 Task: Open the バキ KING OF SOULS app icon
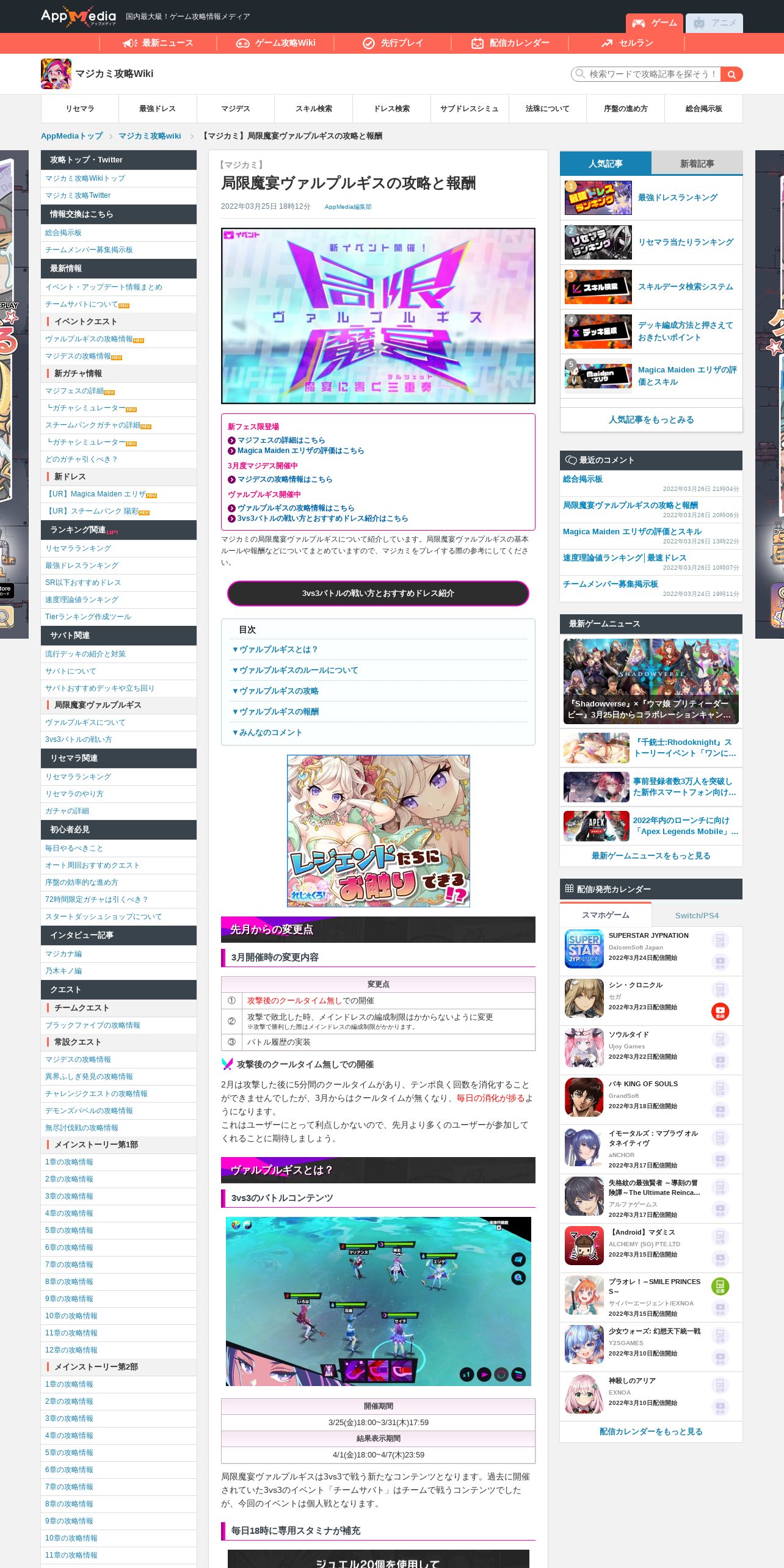pyautogui.click(x=584, y=1097)
